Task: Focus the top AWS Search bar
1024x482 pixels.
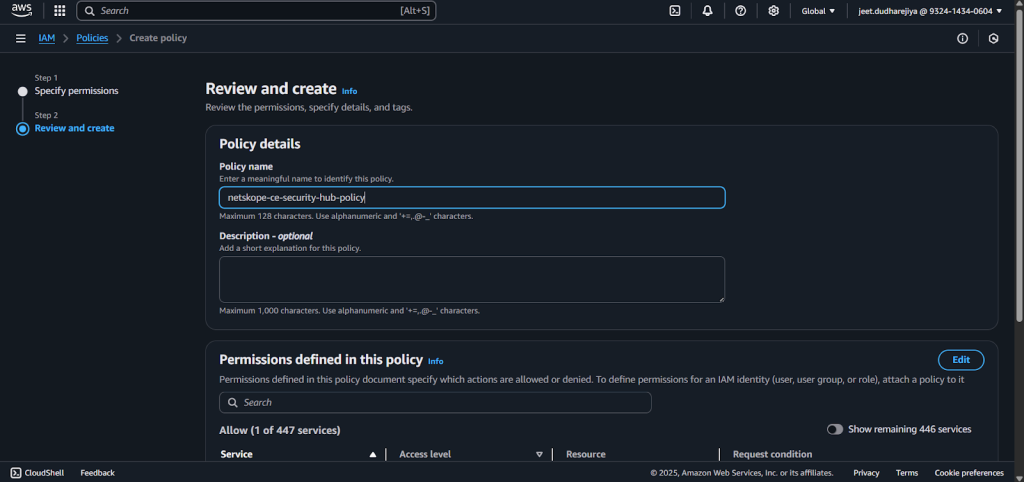Action: (x=256, y=10)
